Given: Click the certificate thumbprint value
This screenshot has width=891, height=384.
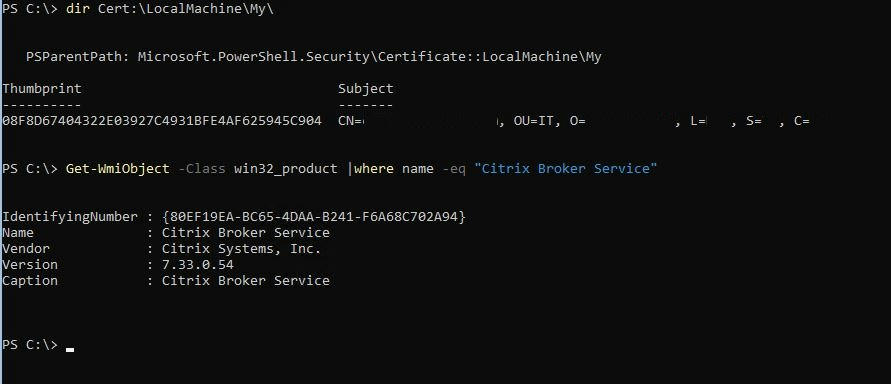Looking at the screenshot, I should [x=162, y=120].
